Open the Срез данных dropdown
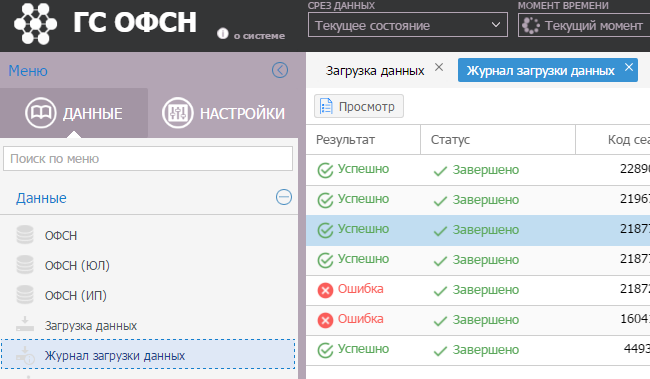 pos(407,25)
